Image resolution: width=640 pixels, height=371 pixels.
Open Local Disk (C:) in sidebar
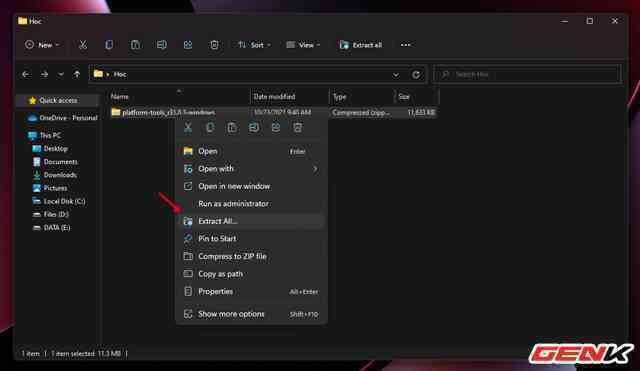point(59,201)
